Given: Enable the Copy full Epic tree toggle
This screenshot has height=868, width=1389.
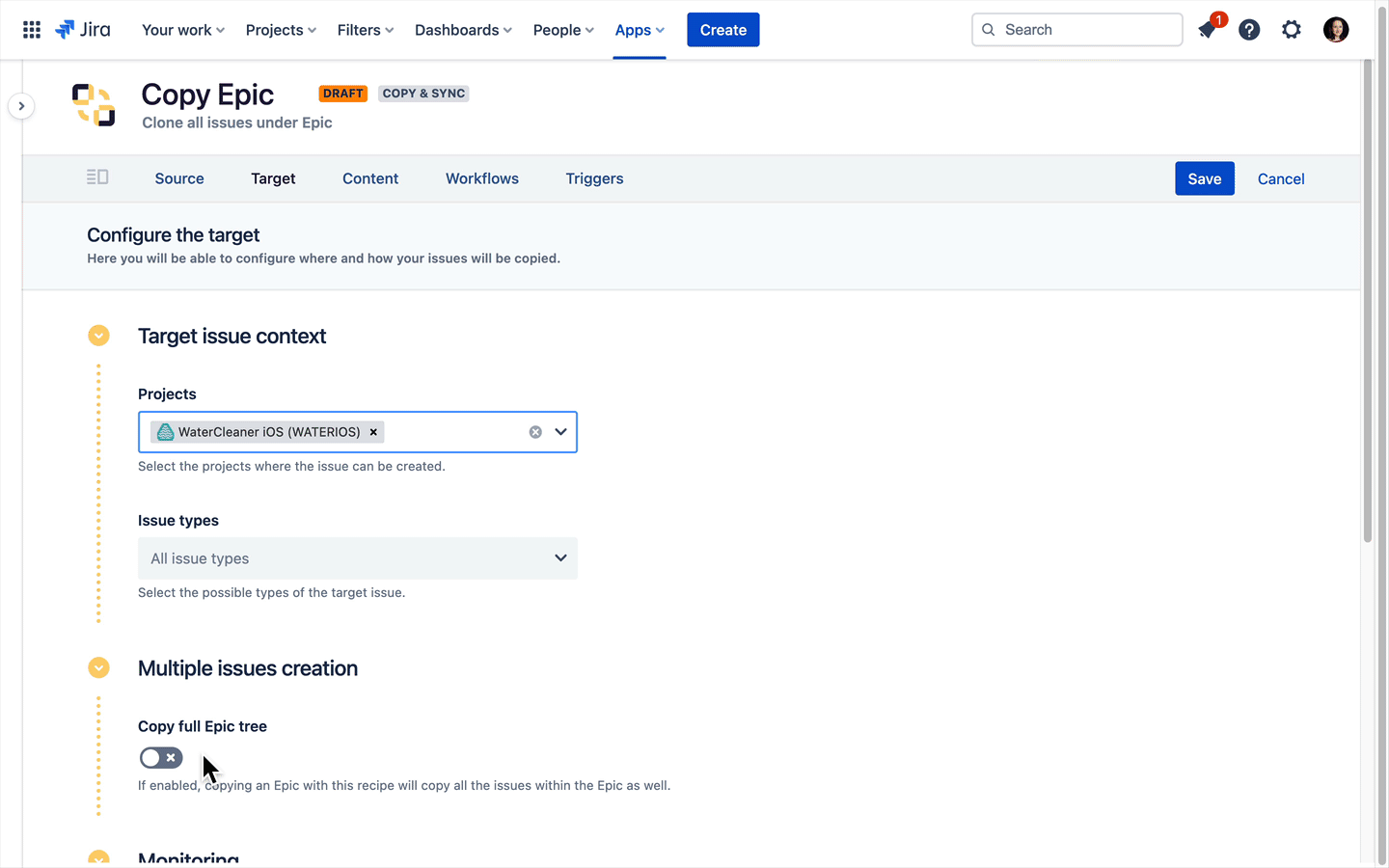Looking at the screenshot, I should click(x=161, y=757).
